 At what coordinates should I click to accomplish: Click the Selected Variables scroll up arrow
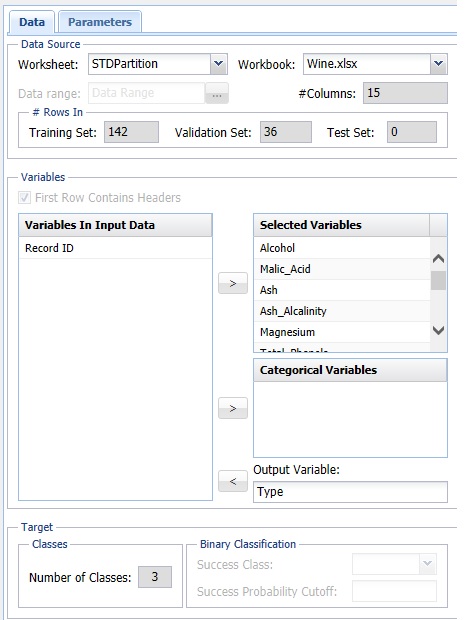tap(439, 259)
